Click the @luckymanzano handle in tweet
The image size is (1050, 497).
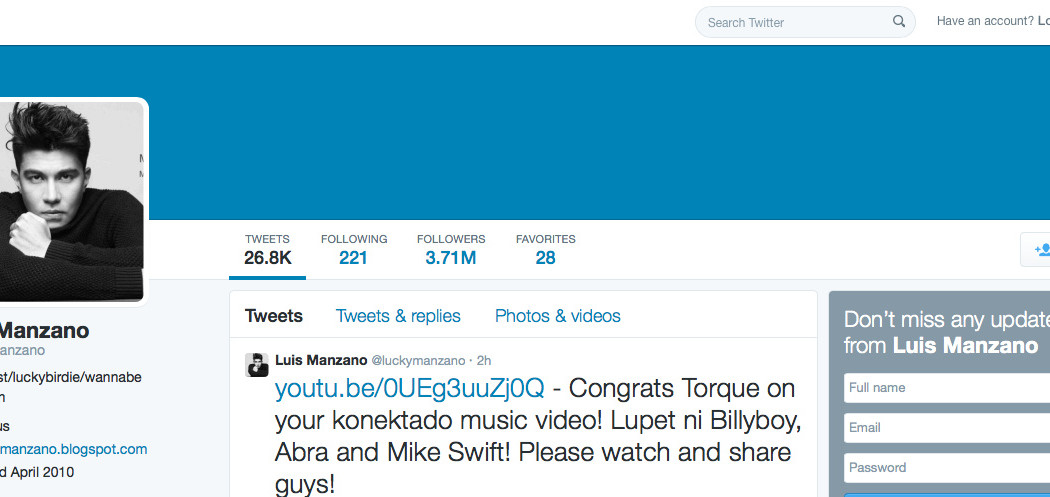pos(418,360)
